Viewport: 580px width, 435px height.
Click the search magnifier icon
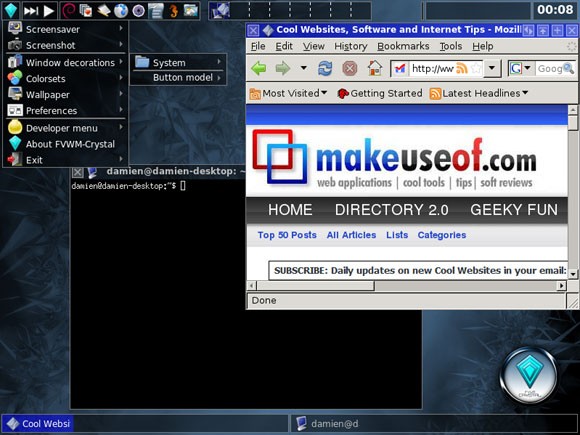568,68
